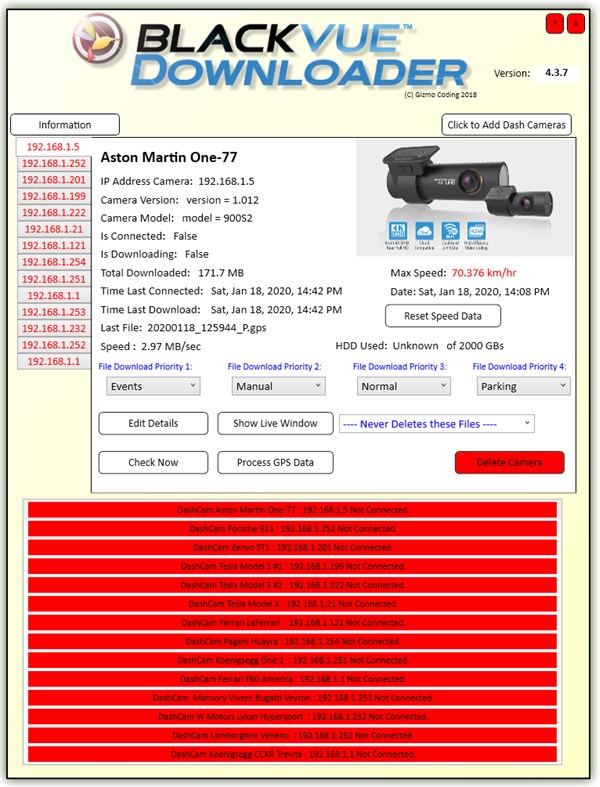This screenshot has height=787, width=600.
Task: Click the Aston Martin One-77 camera title
Action: (x=169, y=158)
